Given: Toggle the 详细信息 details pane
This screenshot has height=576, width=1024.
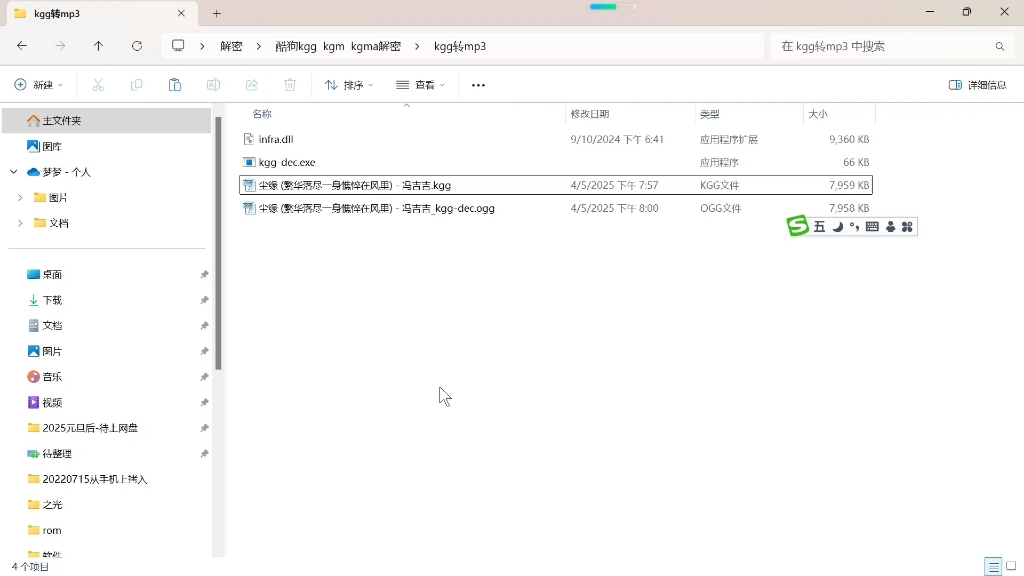Looking at the screenshot, I should (x=978, y=85).
